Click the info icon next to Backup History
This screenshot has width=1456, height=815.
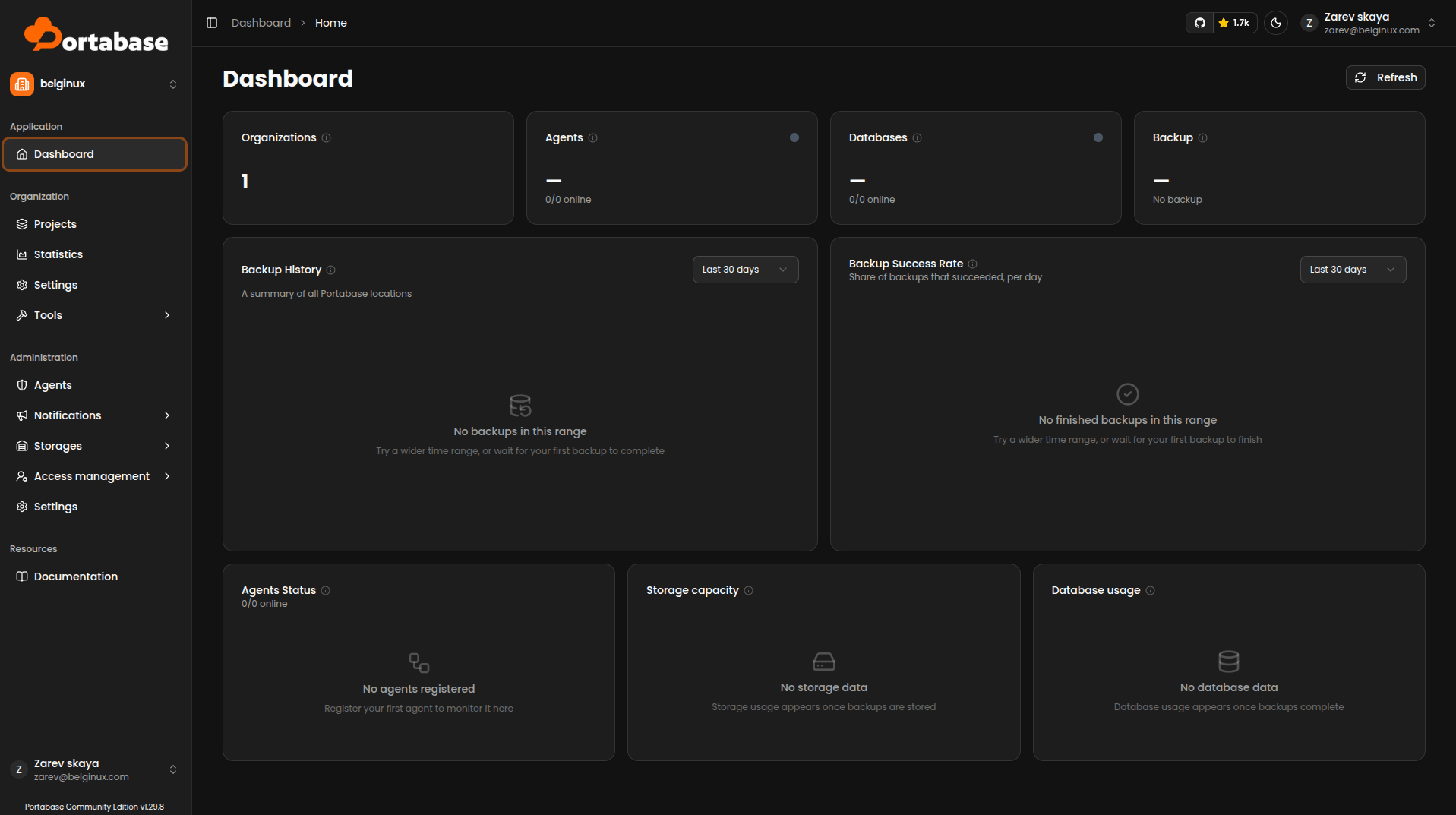(331, 270)
